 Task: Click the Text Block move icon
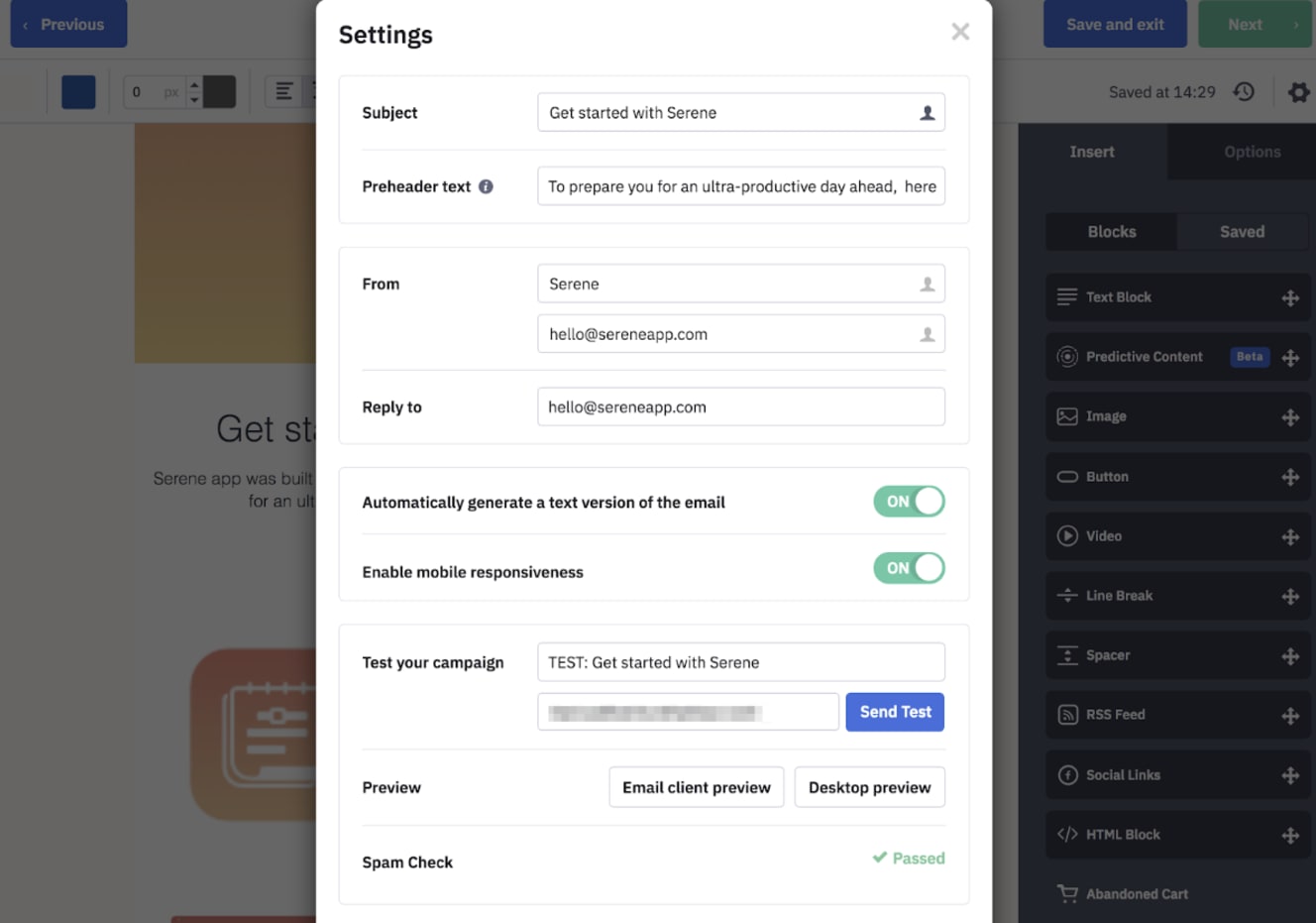[1289, 298]
